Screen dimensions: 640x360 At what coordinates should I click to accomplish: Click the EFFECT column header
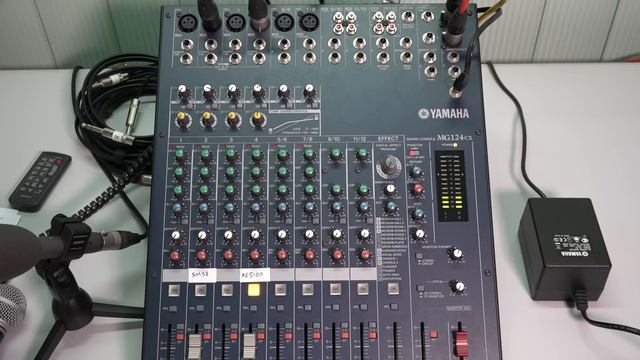click(x=388, y=139)
